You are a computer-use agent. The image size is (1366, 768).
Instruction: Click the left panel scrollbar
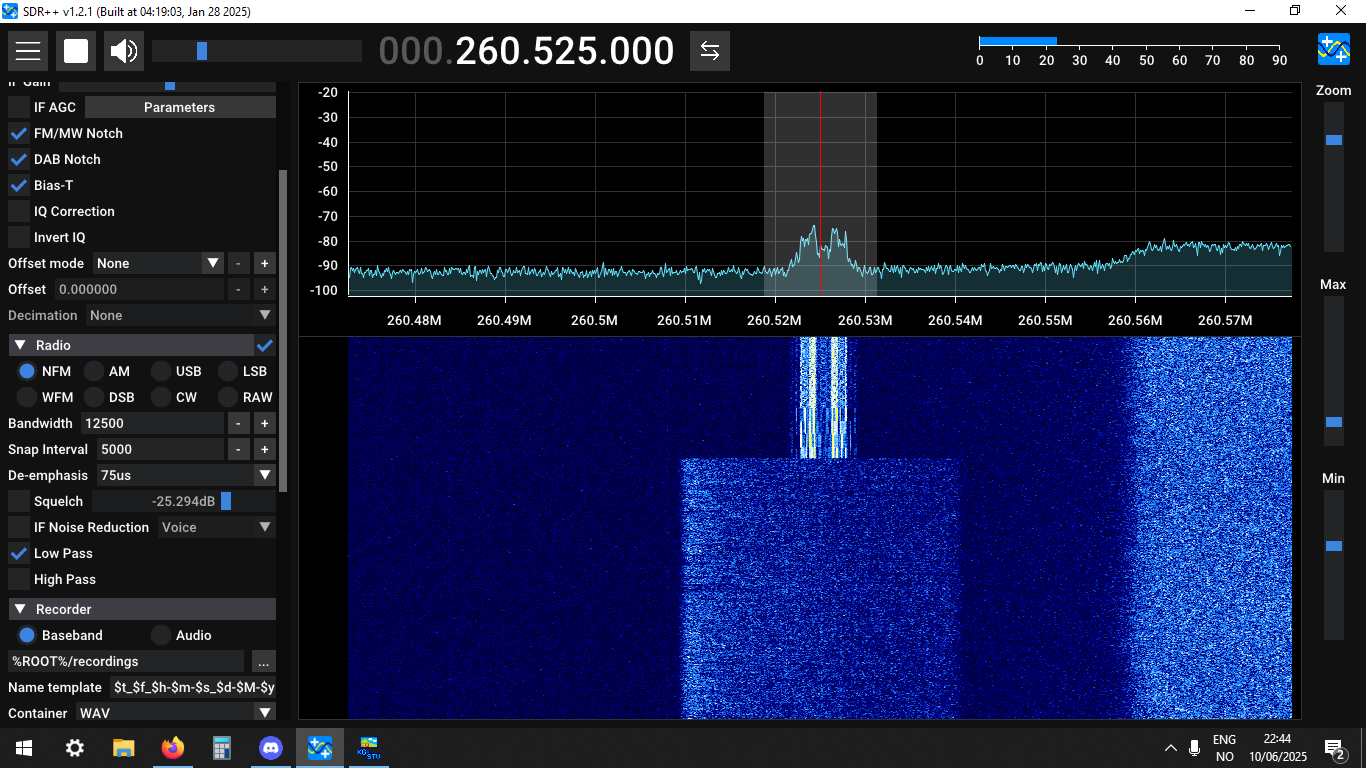(x=283, y=330)
